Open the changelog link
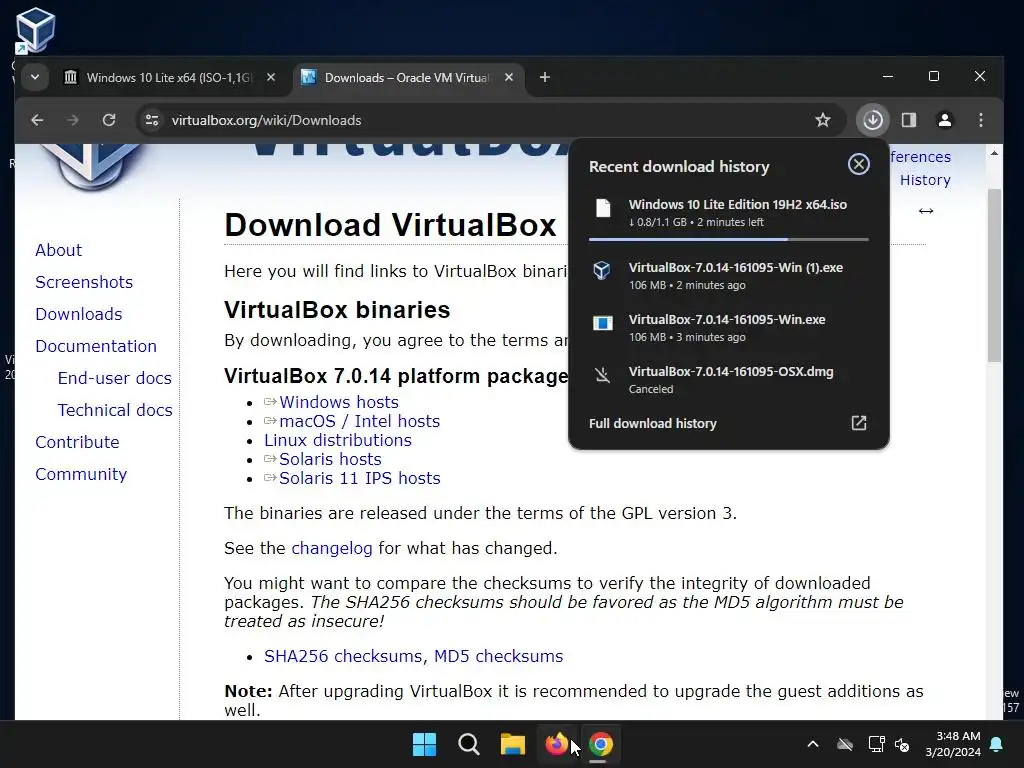Viewport: 1024px width, 768px height. point(332,548)
